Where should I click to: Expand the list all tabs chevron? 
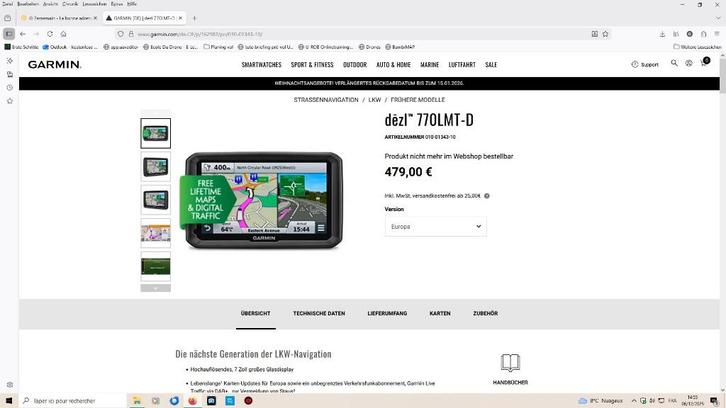[718, 18]
